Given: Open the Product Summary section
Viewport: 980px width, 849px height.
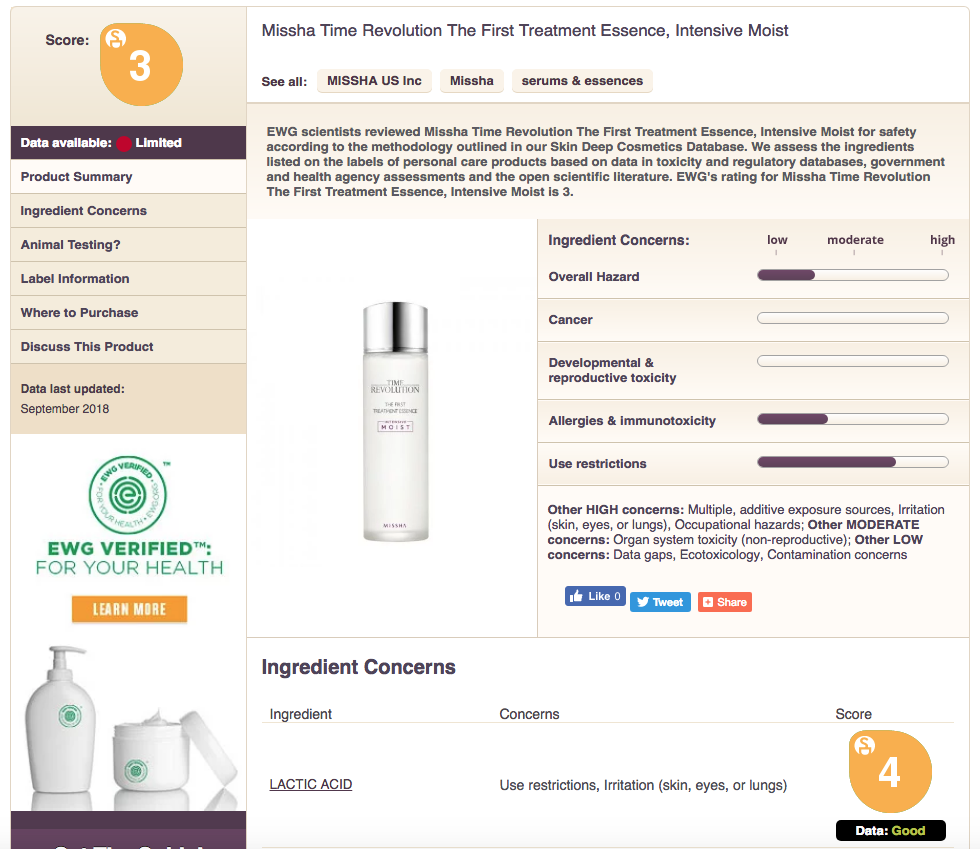Looking at the screenshot, I should (128, 177).
